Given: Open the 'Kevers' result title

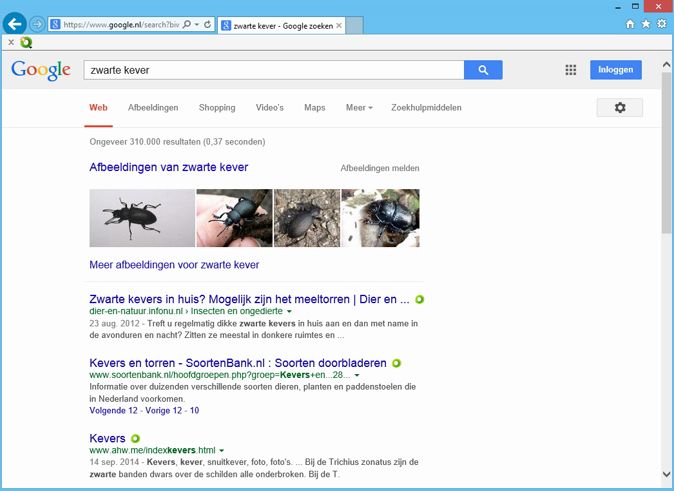Looking at the screenshot, I should pos(107,439).
